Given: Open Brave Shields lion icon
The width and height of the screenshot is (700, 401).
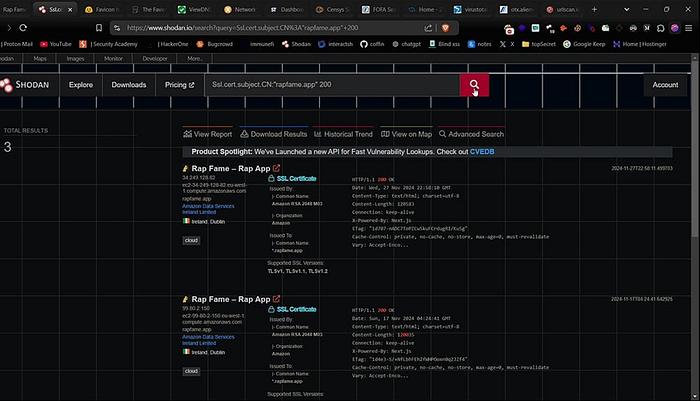Looking at the screenshot, I should (x=445, y=28).
